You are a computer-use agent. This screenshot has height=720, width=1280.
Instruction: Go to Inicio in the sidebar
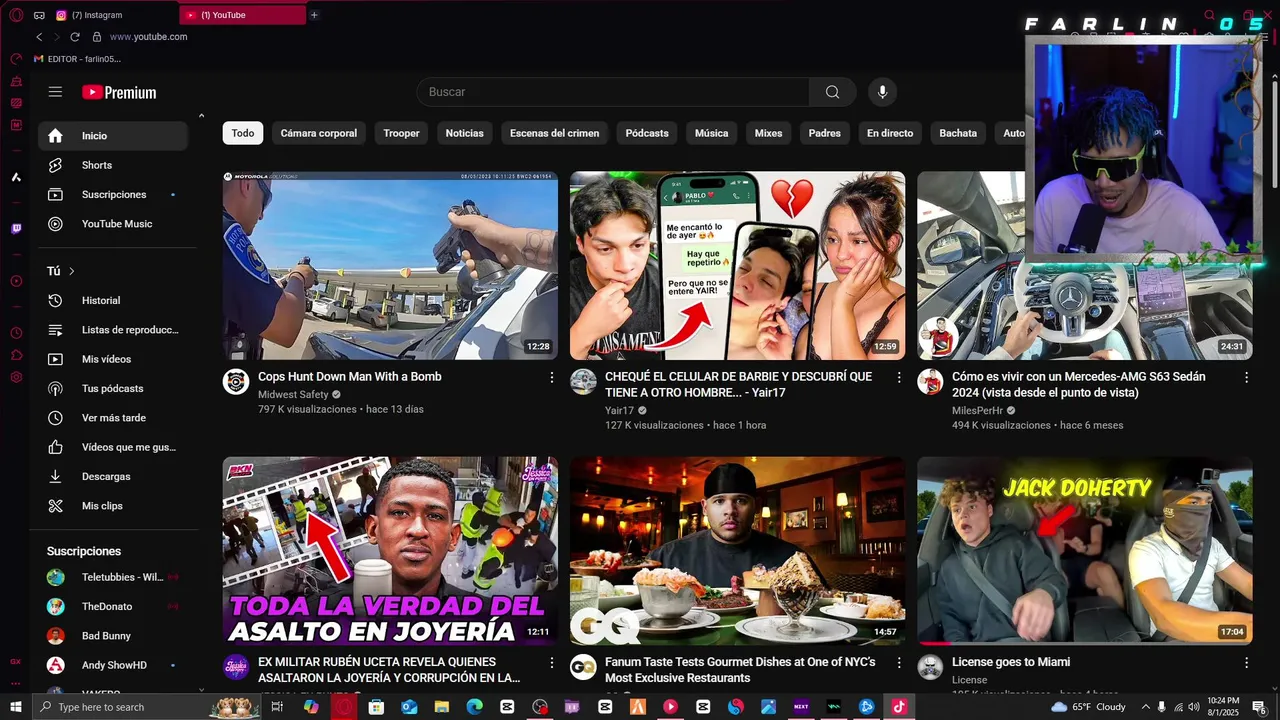(x=113, y=136)
